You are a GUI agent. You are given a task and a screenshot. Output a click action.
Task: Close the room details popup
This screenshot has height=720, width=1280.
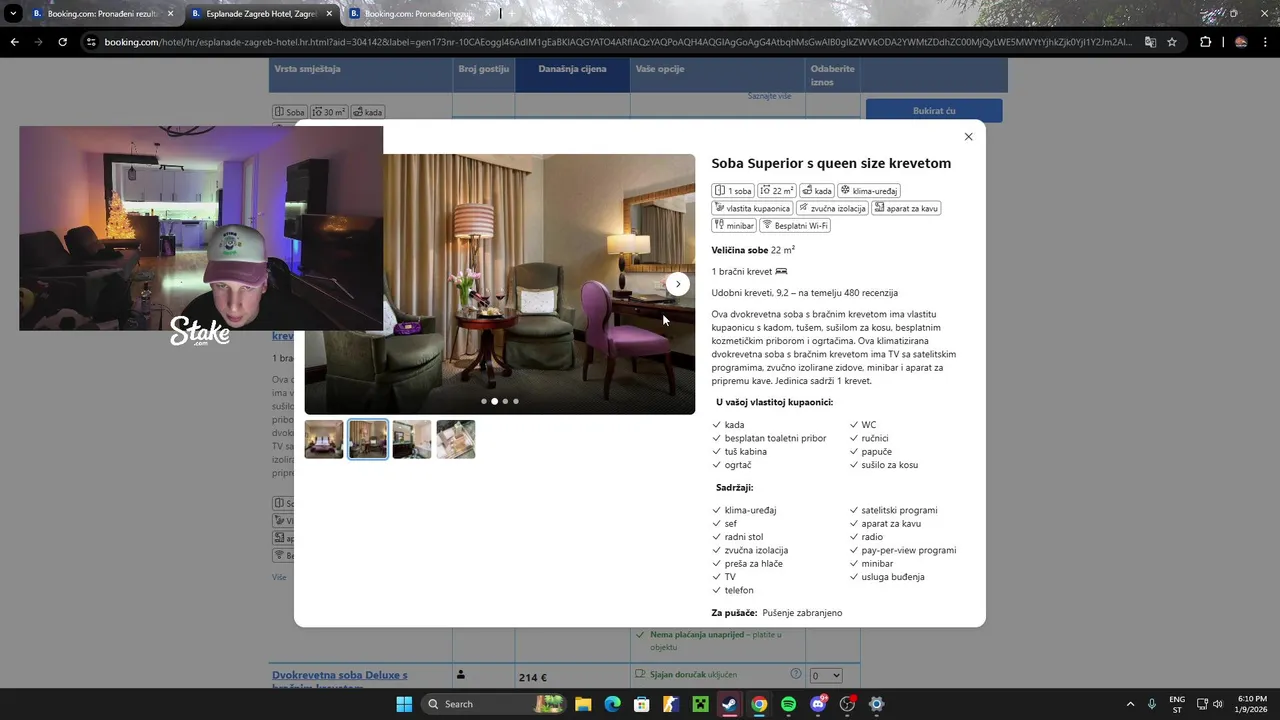click(968, 137)
